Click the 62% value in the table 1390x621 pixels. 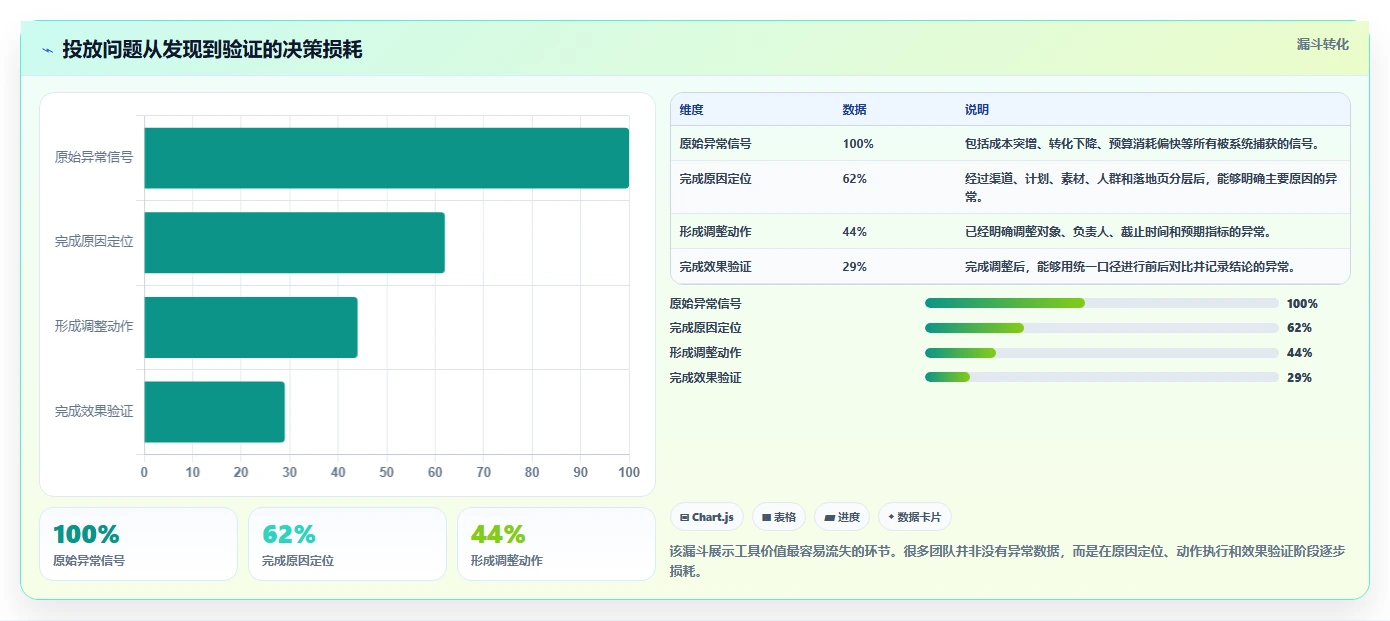click(855, 179)
